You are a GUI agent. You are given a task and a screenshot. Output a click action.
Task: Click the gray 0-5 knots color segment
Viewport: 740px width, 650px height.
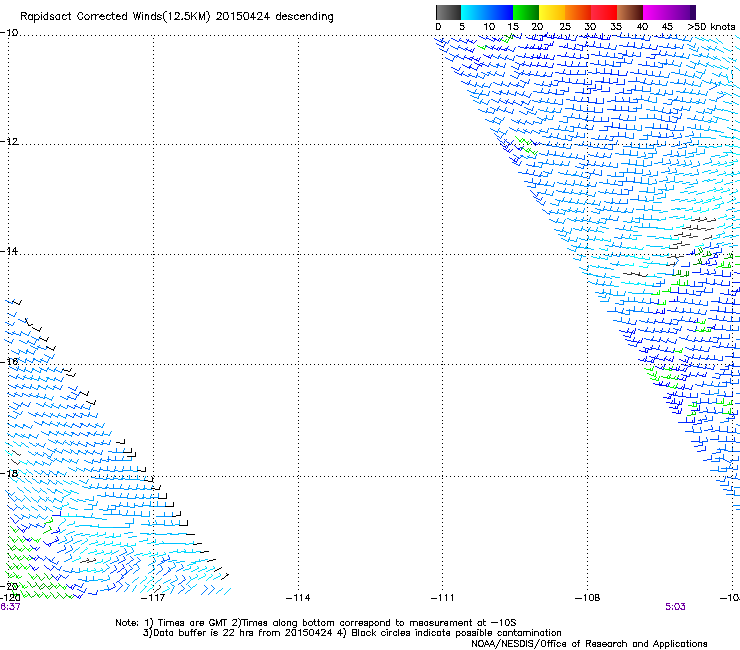tap(448, 12)
